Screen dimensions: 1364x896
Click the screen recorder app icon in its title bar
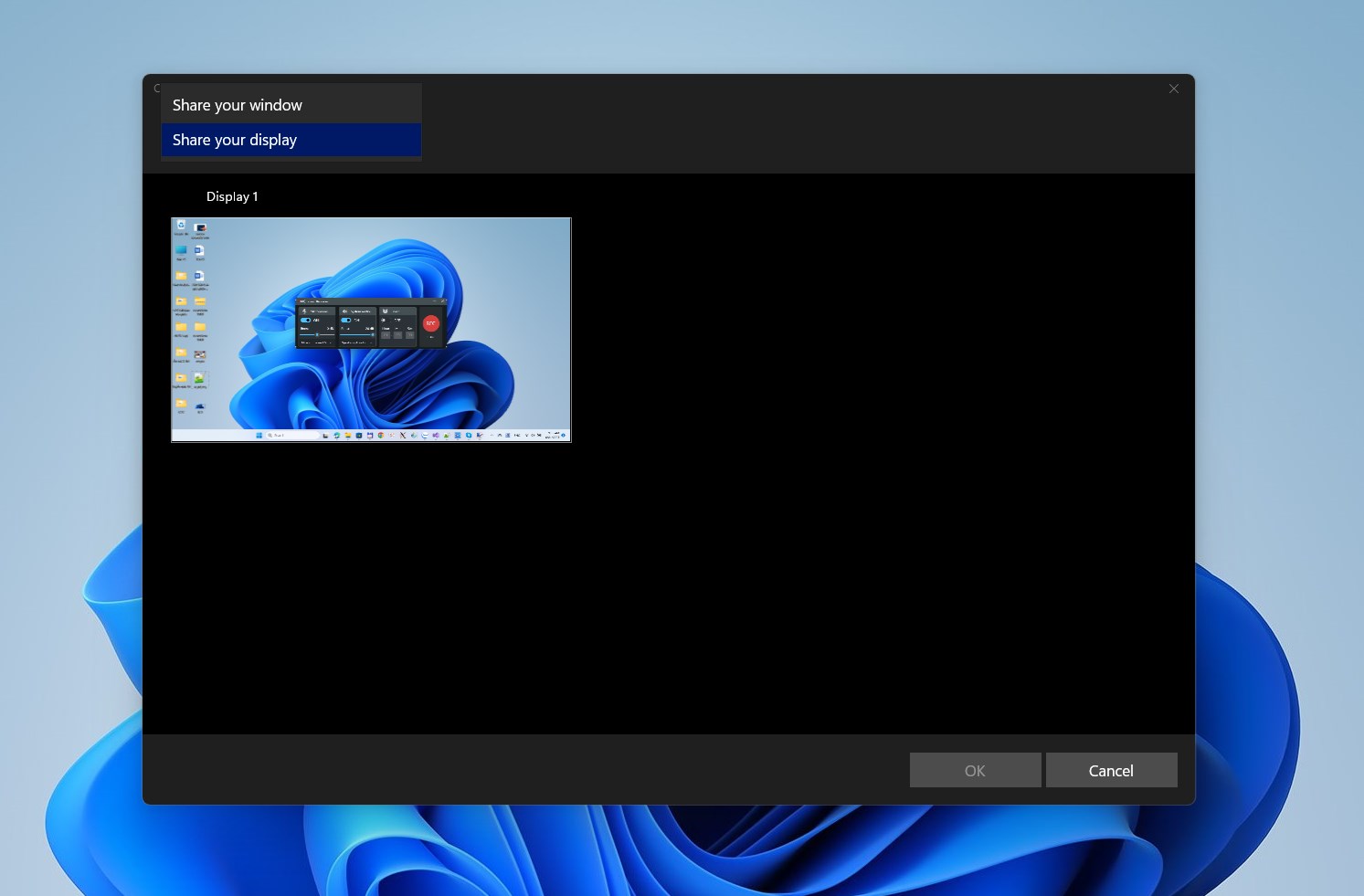coord(302,301)
